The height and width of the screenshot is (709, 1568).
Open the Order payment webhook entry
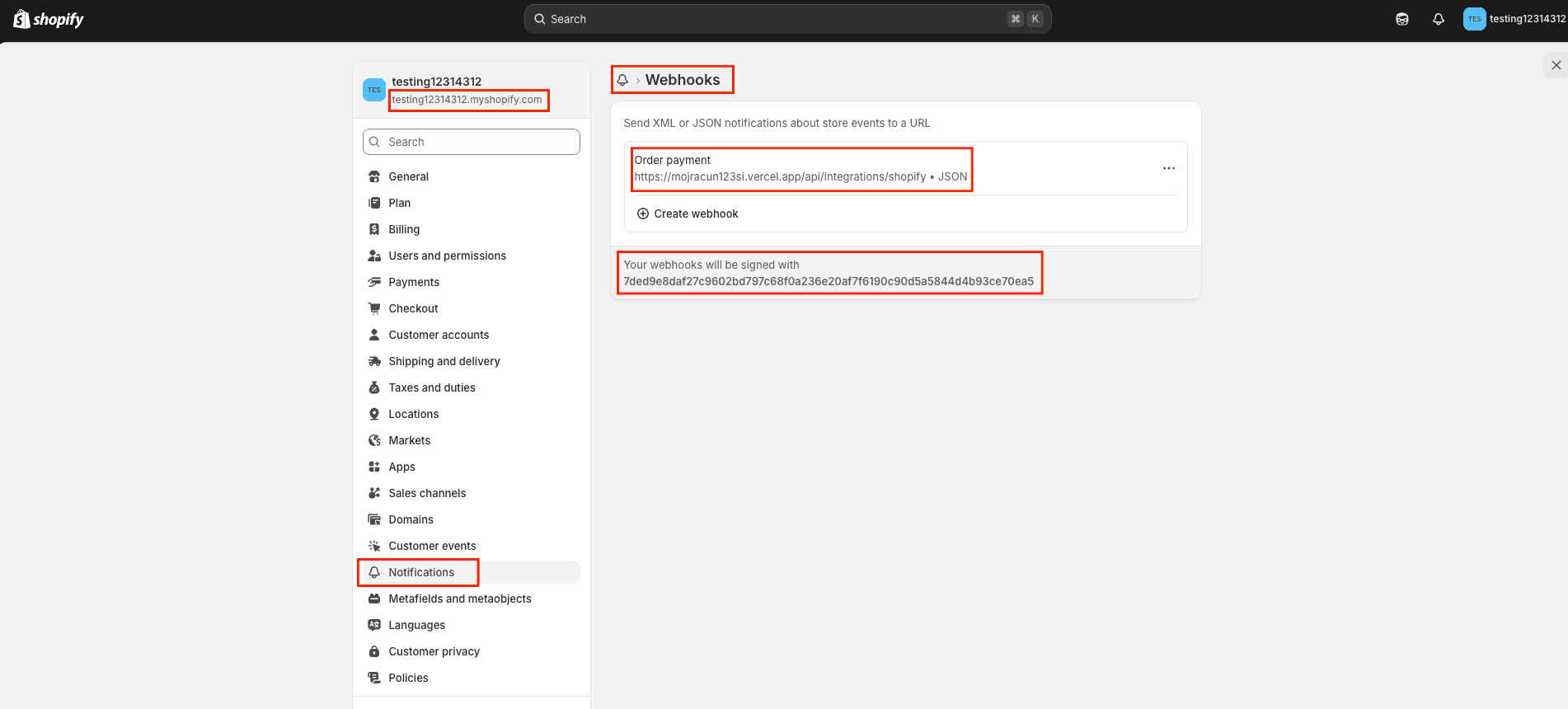point(800,168)
